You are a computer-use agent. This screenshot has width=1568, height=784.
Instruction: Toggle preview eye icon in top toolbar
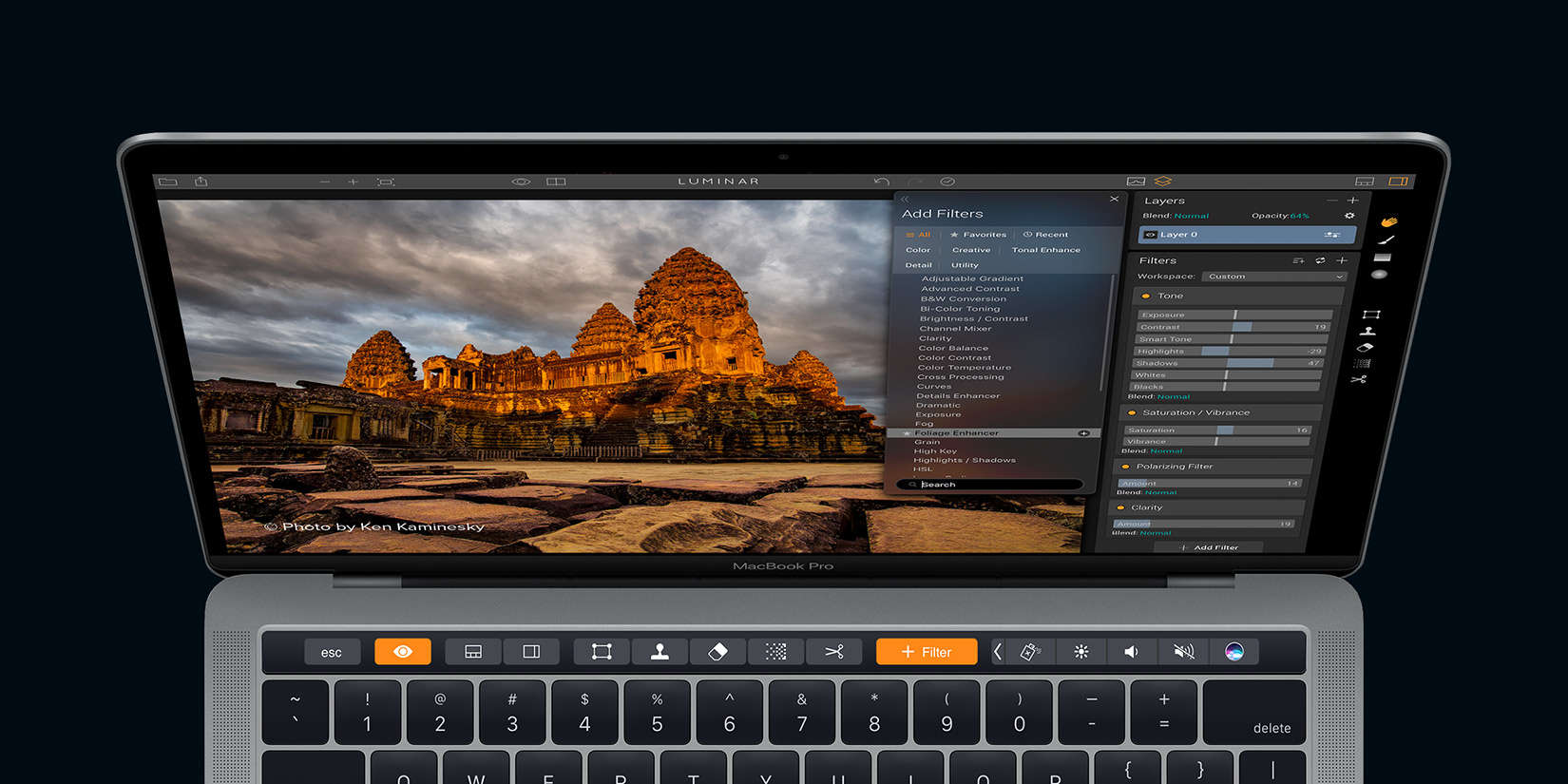521,182
